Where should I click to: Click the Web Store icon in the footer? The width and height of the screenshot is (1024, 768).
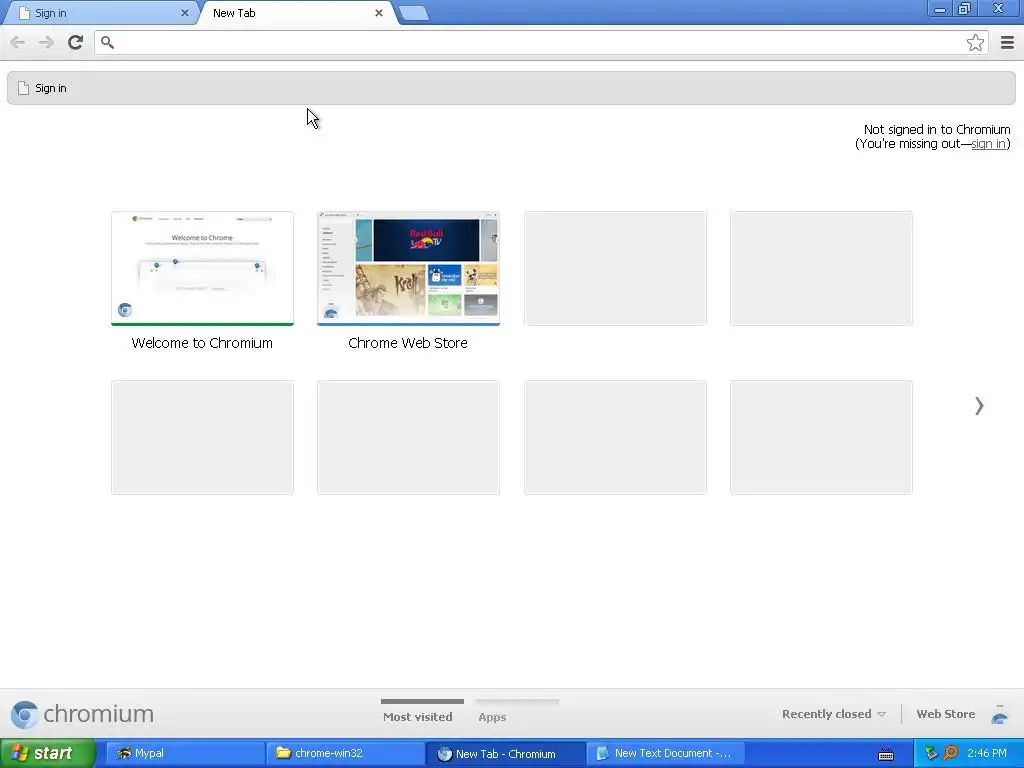999,714
